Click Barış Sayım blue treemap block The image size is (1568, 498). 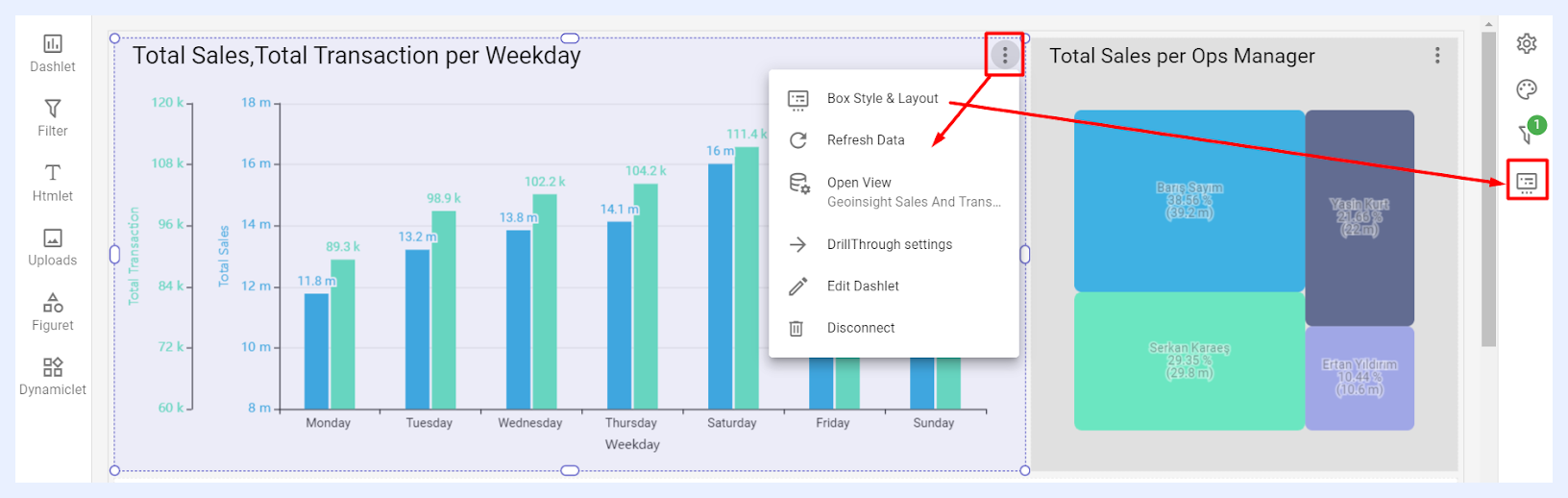coord(1189,200)
